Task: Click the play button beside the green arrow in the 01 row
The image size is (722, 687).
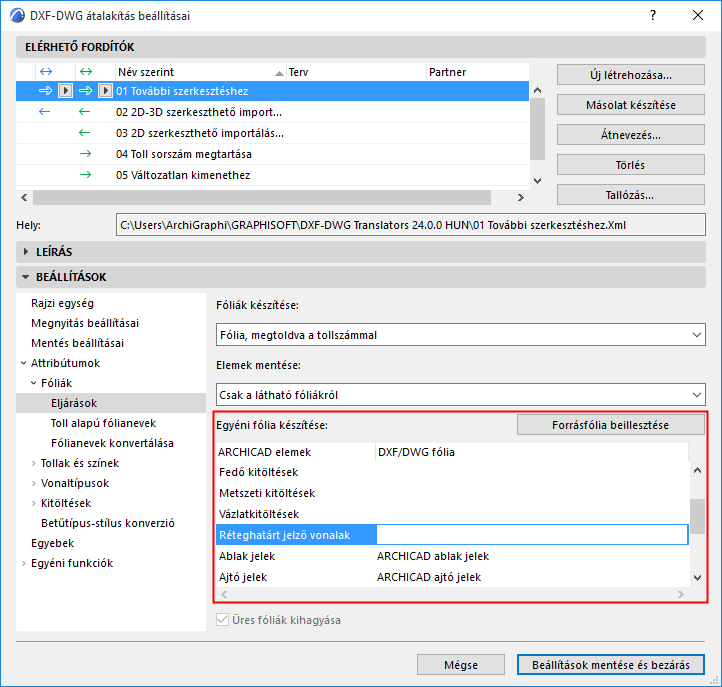Action: point(105,91)
